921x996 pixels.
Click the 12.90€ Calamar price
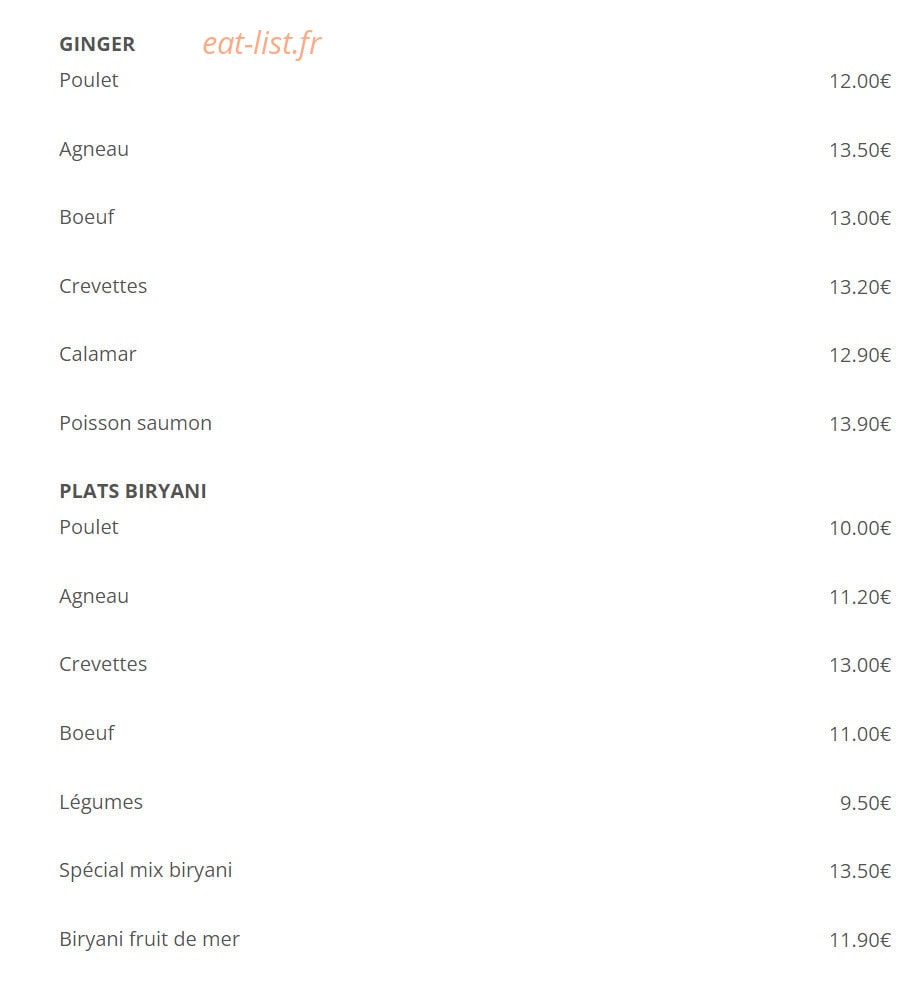pyautogui.click(x=860, y=355)
